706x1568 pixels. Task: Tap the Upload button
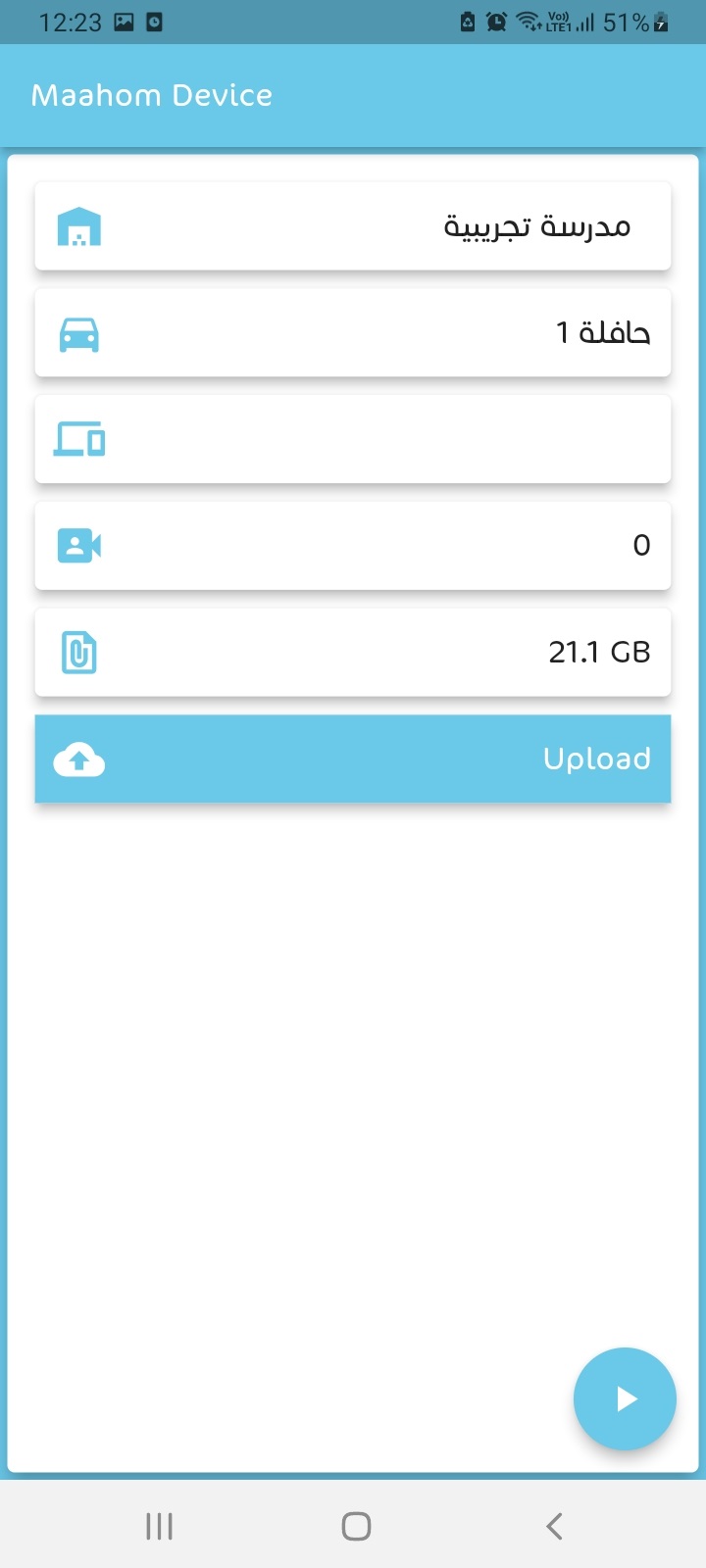pos(353,759)
